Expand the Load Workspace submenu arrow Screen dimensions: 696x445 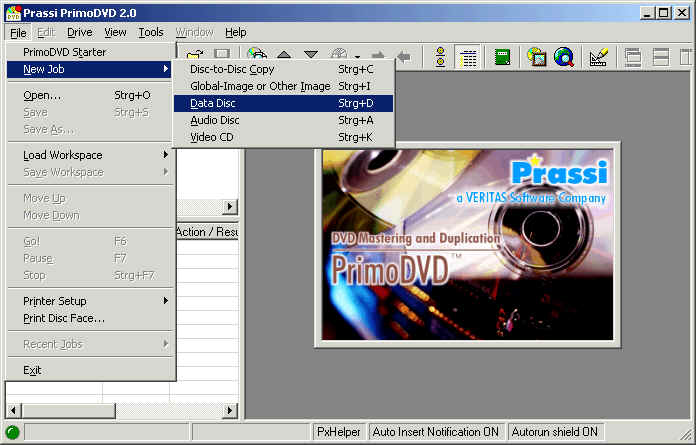pos(166,154)
